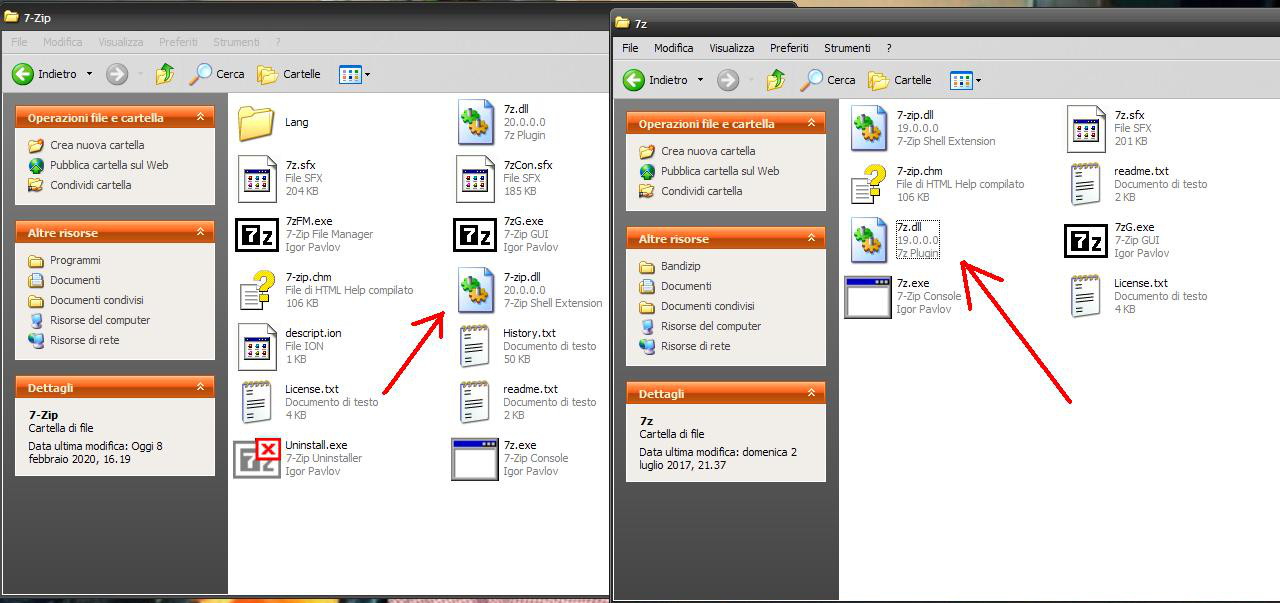Open Indietro history dropdown arrow in 7-Zip window
This screenshot has height=603, width=1280.
pyautogui.click(x=89, y=74)
